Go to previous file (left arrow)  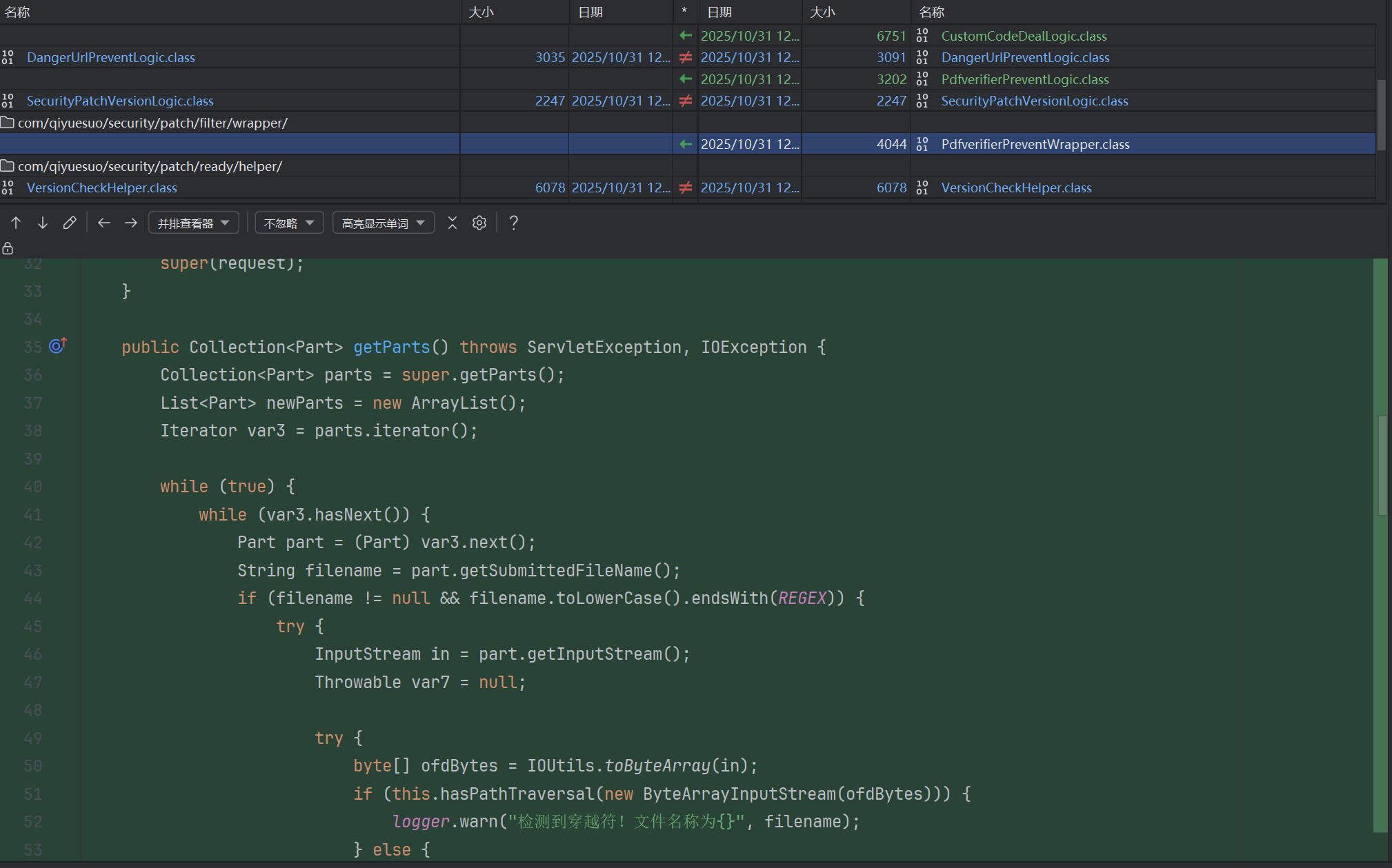tap(104, 223)
